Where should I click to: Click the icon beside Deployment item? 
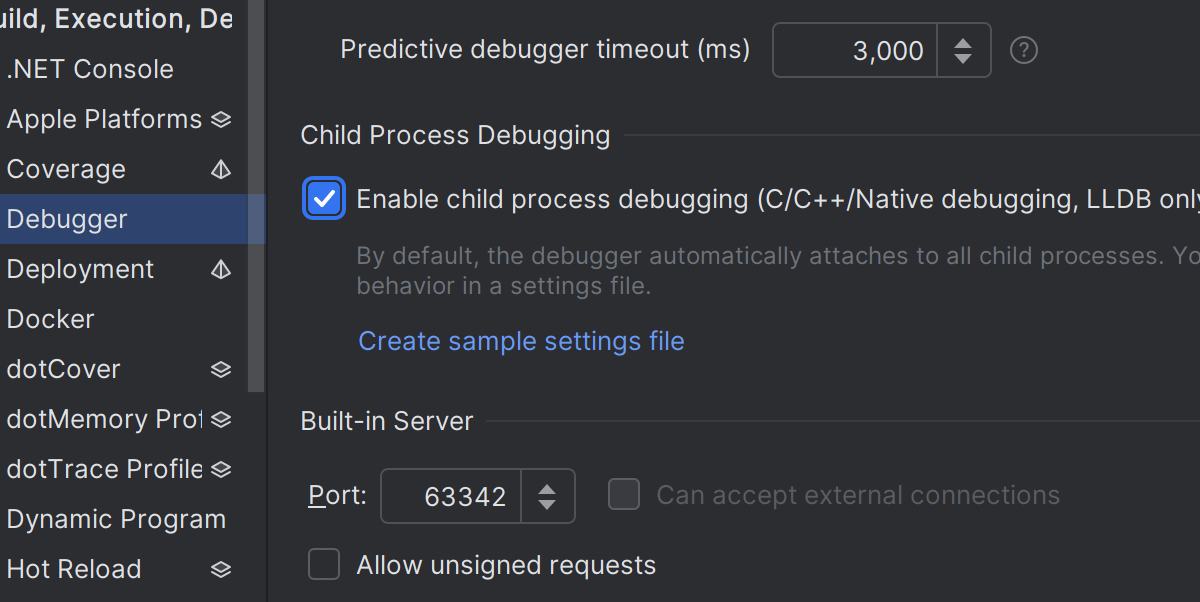[221, 270]
